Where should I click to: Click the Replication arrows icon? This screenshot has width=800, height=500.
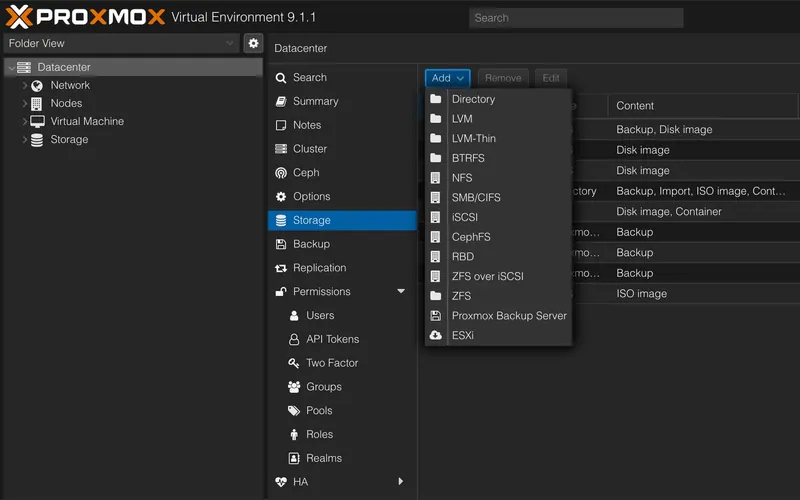(x=281, y=268)
